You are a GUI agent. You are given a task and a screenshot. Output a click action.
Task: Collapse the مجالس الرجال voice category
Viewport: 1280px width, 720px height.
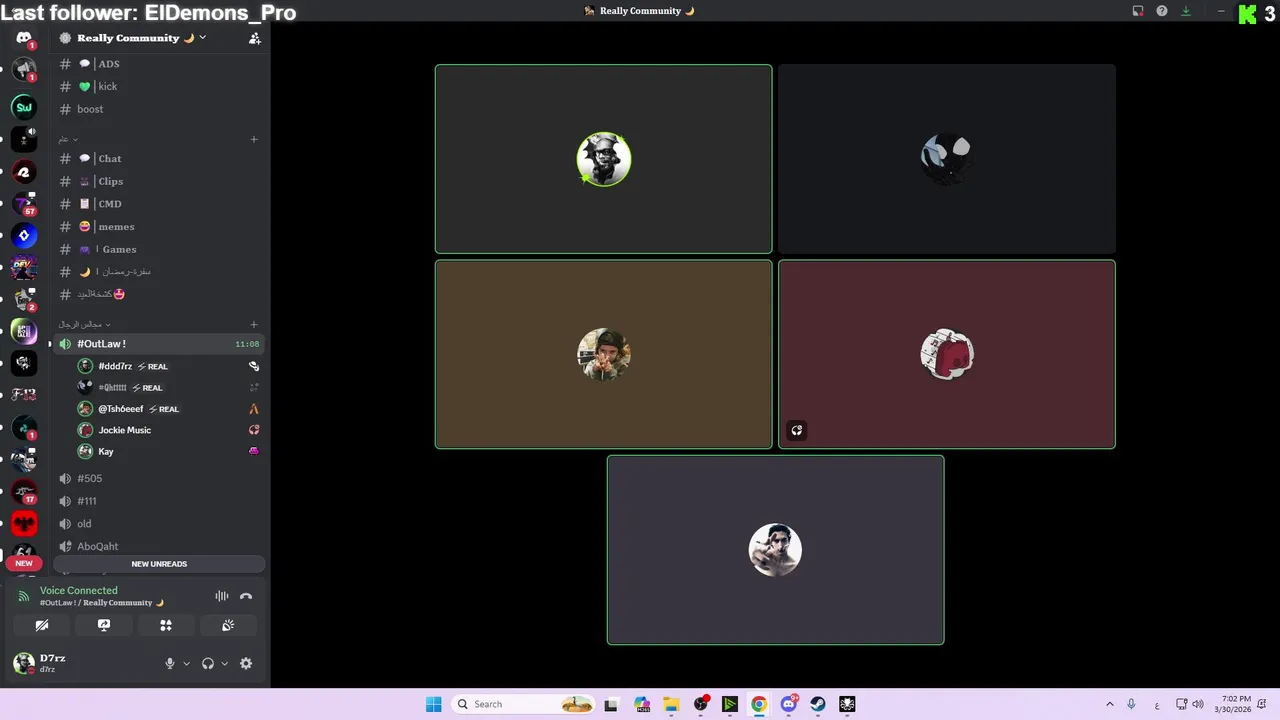click(x=84, y=324)
